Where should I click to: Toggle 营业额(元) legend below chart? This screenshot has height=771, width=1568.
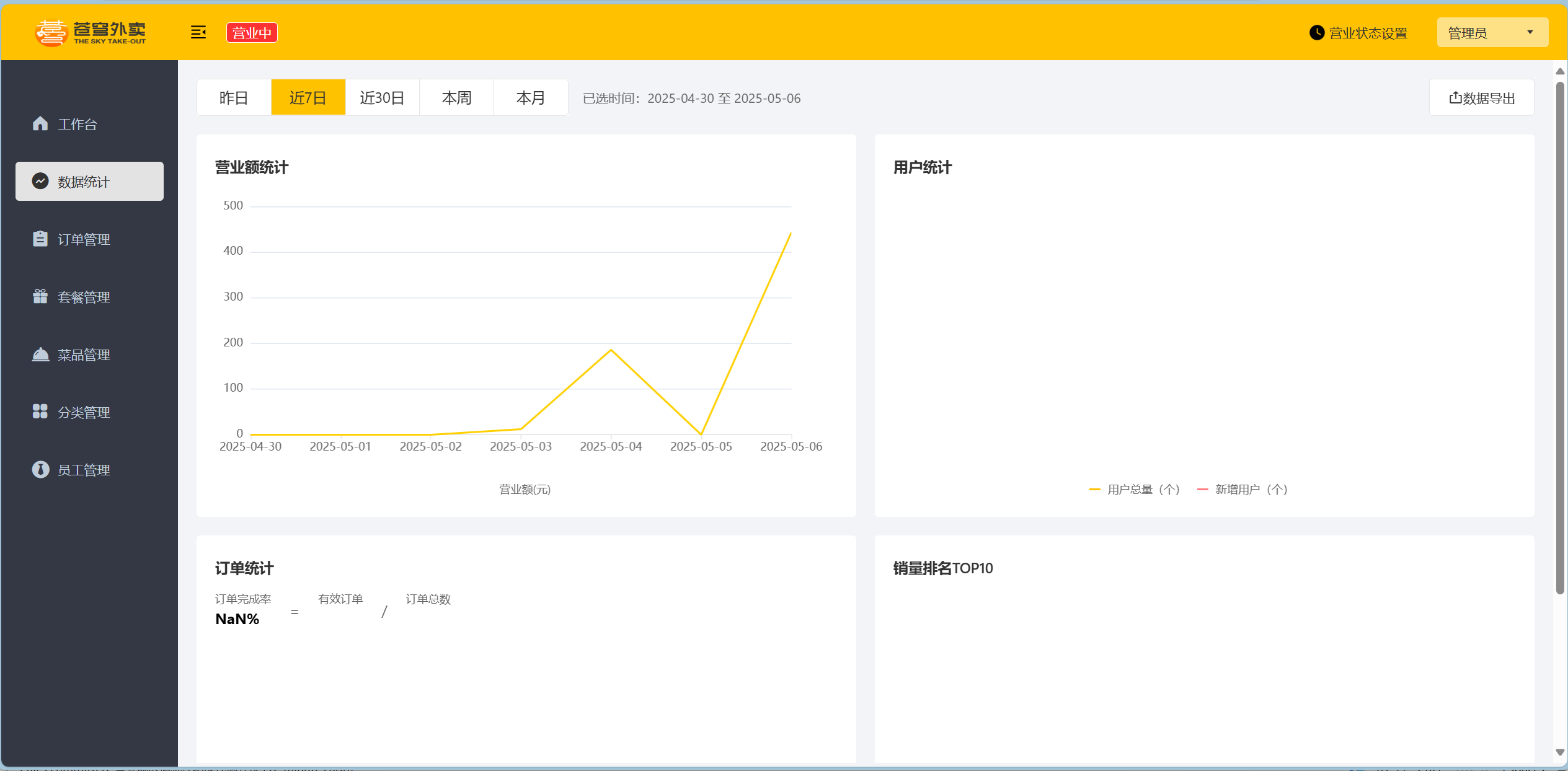point(525,490)
